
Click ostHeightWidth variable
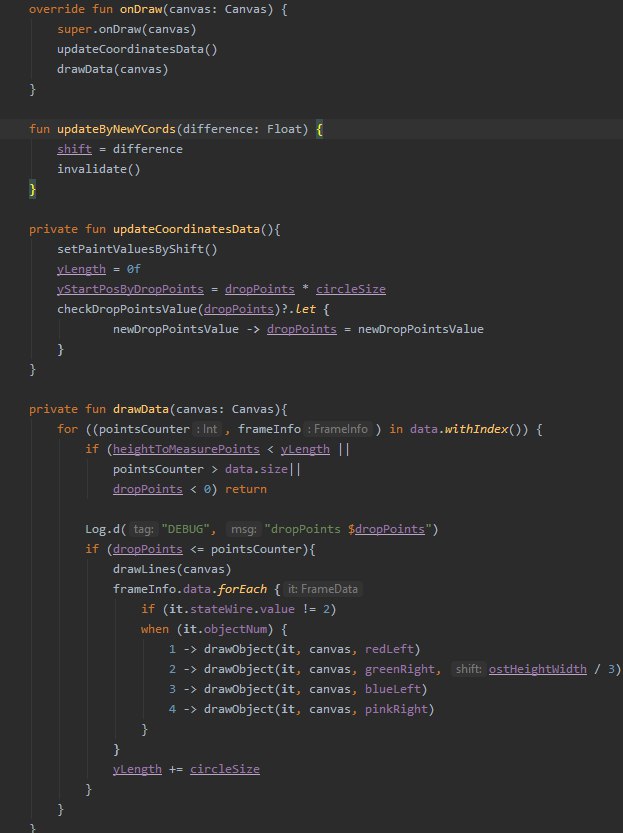coord(537,669)
